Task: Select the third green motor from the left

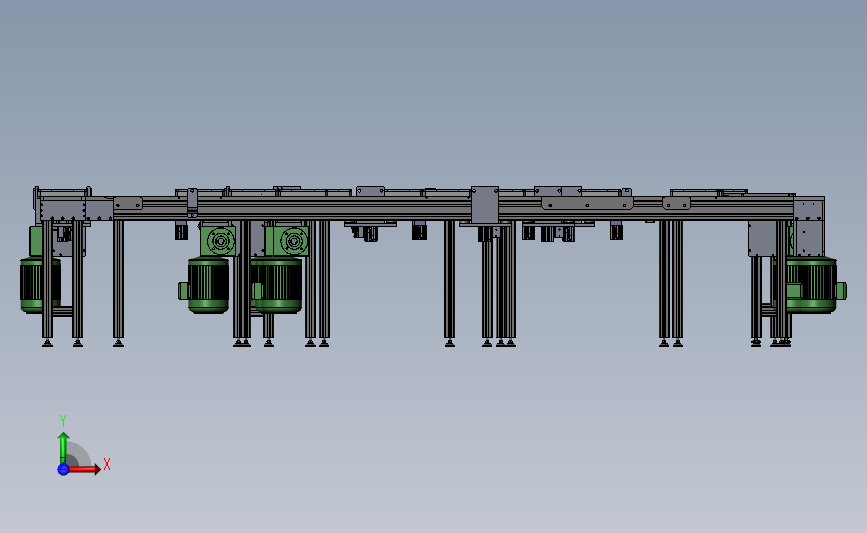Action: [278, 285]
